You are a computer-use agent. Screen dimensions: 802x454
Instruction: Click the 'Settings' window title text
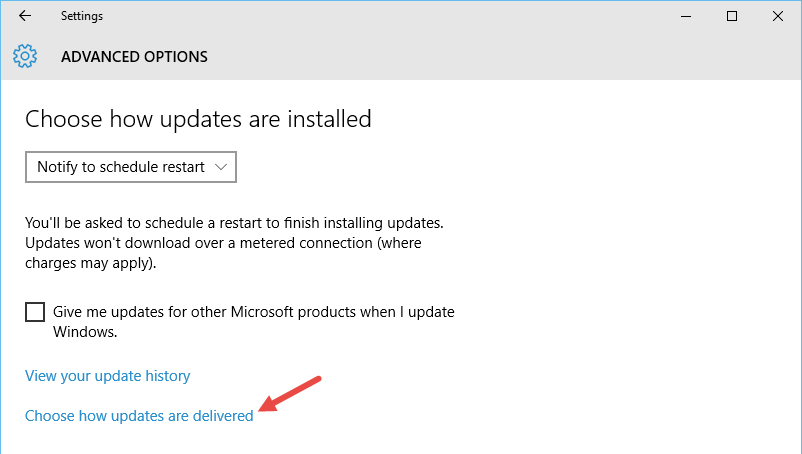(81, 16)
